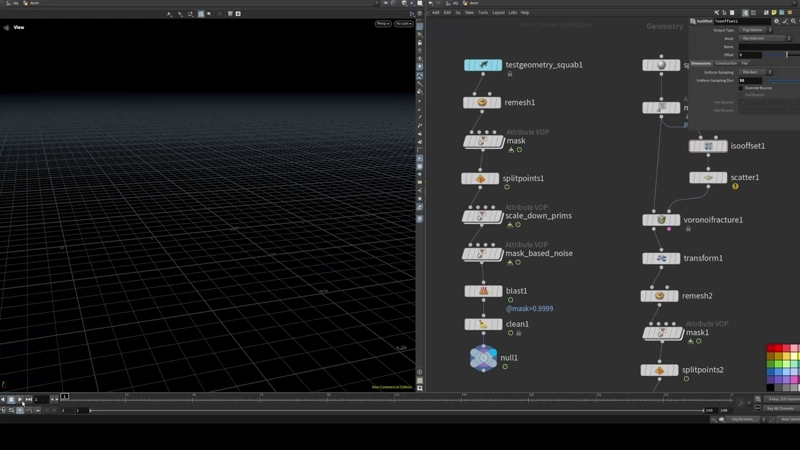Viewport: 800px width, 450px height.
Task: Click the play forward button in playbar
Action: coord(19,399)
